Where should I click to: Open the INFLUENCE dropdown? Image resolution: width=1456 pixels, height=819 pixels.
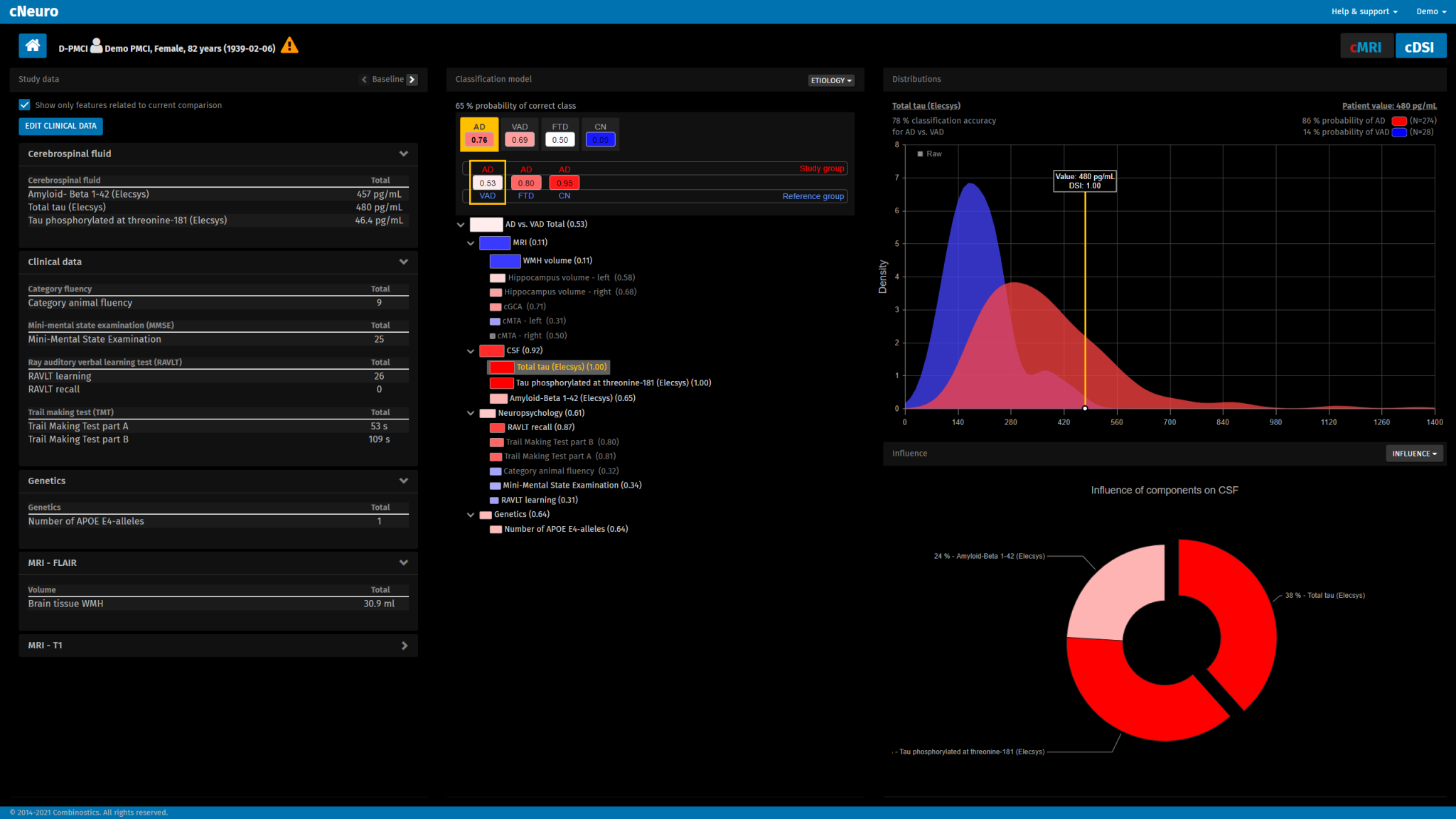pyautogui.click(x=1413, y=454)
